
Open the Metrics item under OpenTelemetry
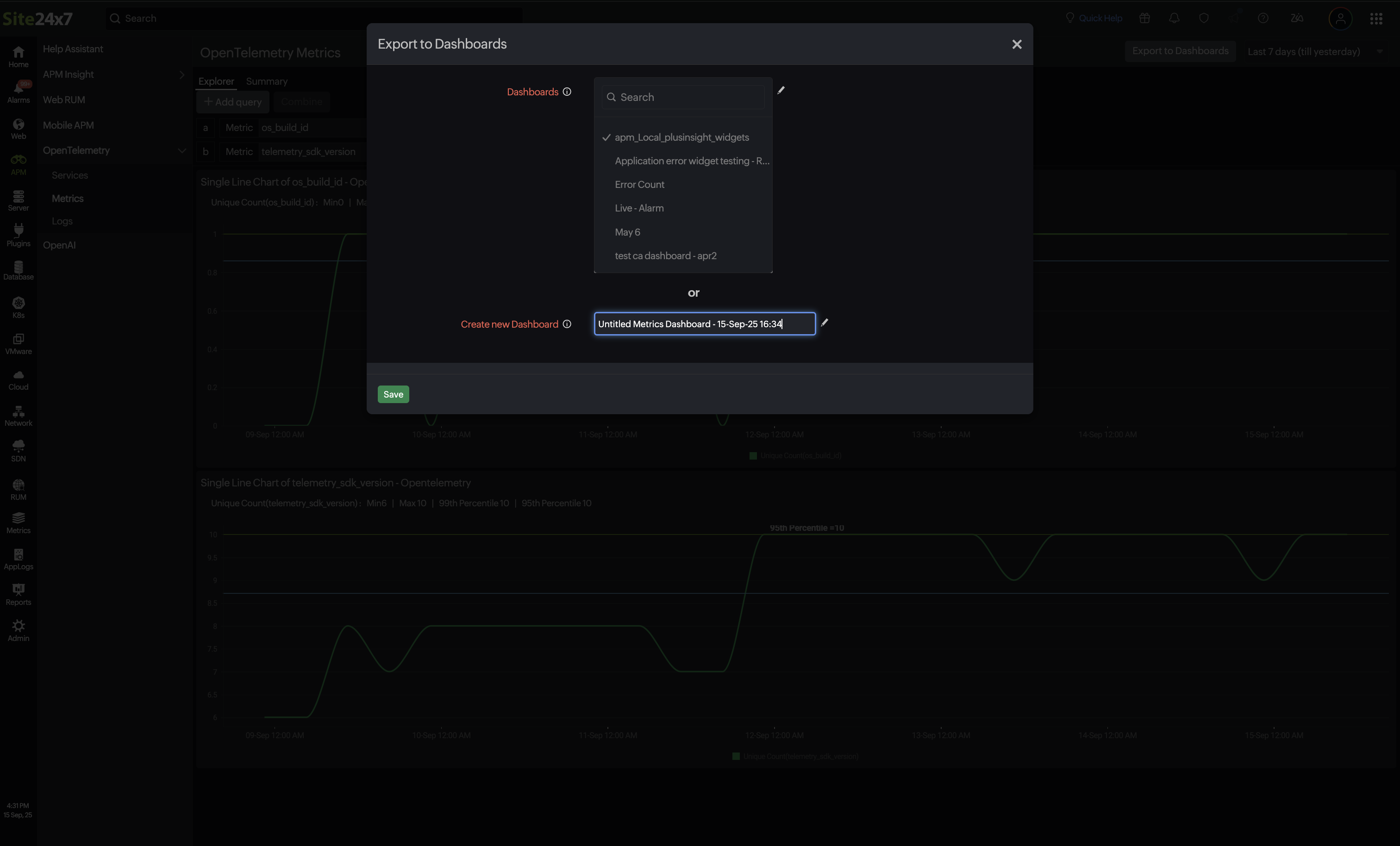click(x=67, y=198)
